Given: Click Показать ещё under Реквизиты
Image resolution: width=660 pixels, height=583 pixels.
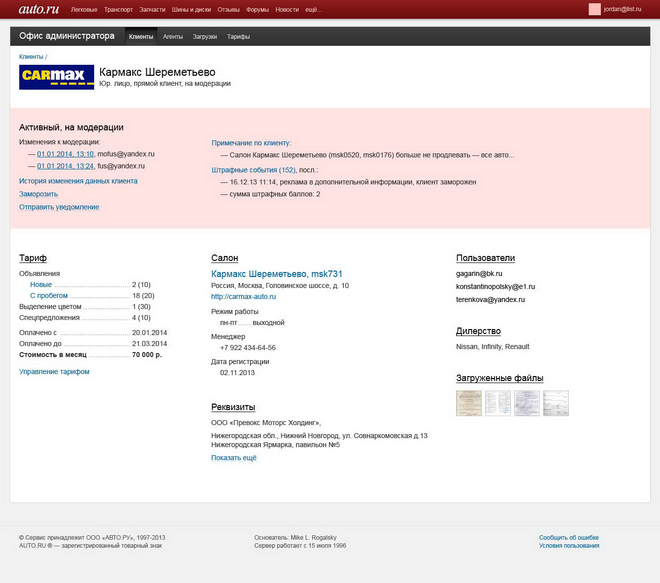Looking at the screenshot, I should click(234, 458).
